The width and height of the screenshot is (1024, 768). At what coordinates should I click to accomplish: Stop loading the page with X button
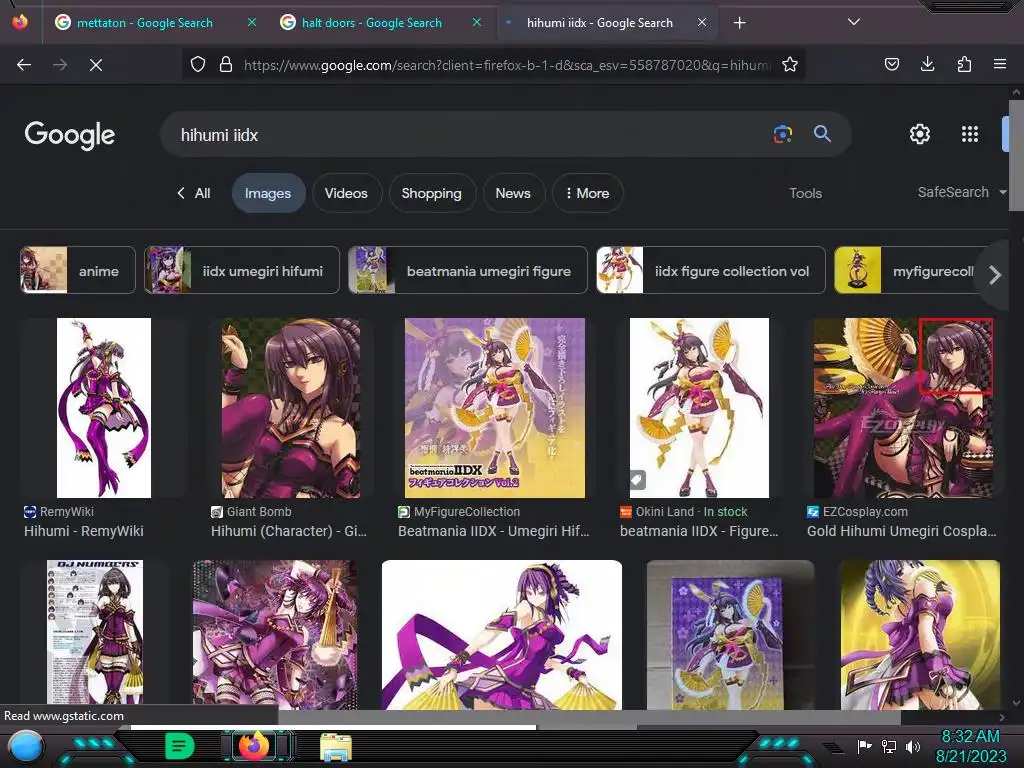point(96,65)
